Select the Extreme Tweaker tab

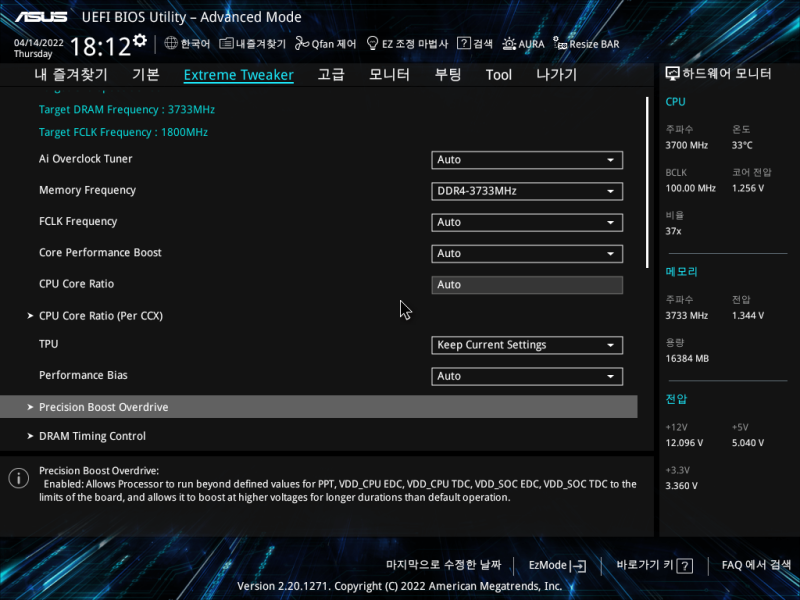click(x=238, y=74)
